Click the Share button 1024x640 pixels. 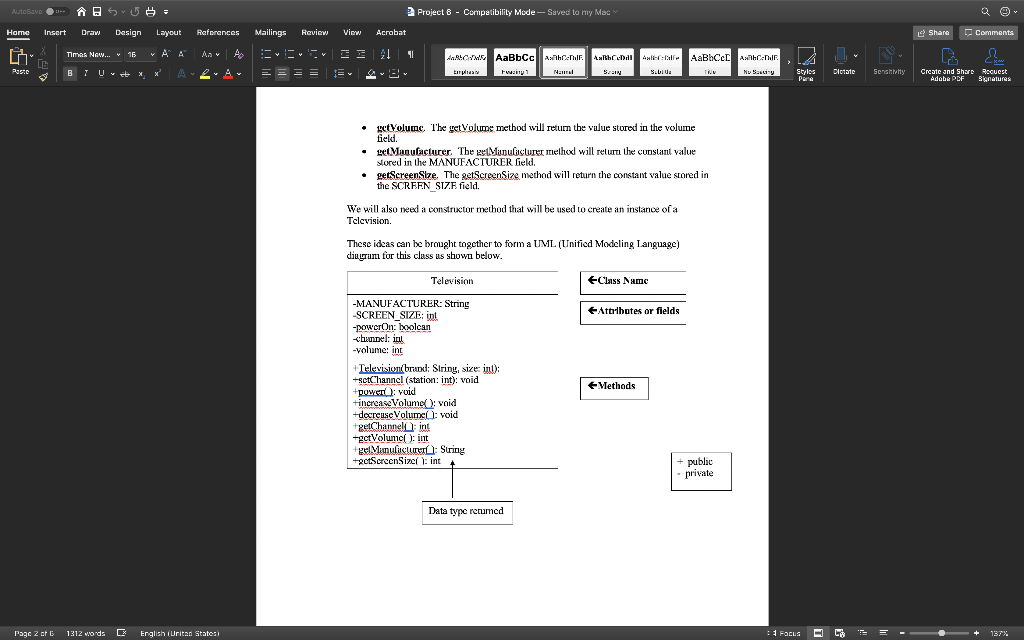click(x=932, y=32)
